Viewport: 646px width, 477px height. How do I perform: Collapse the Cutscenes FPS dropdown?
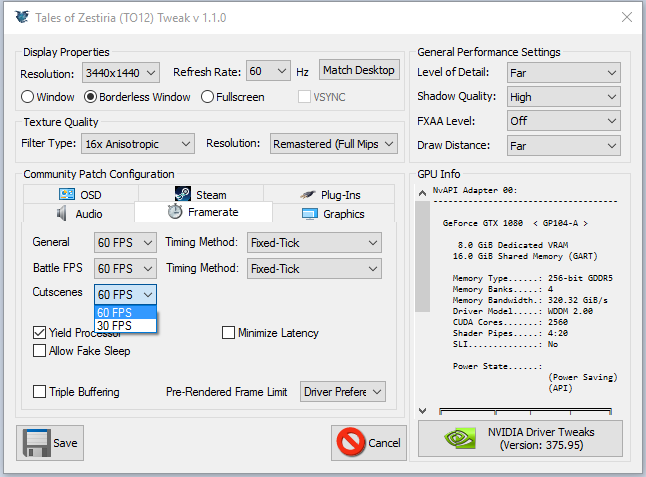tap(125, 295)
